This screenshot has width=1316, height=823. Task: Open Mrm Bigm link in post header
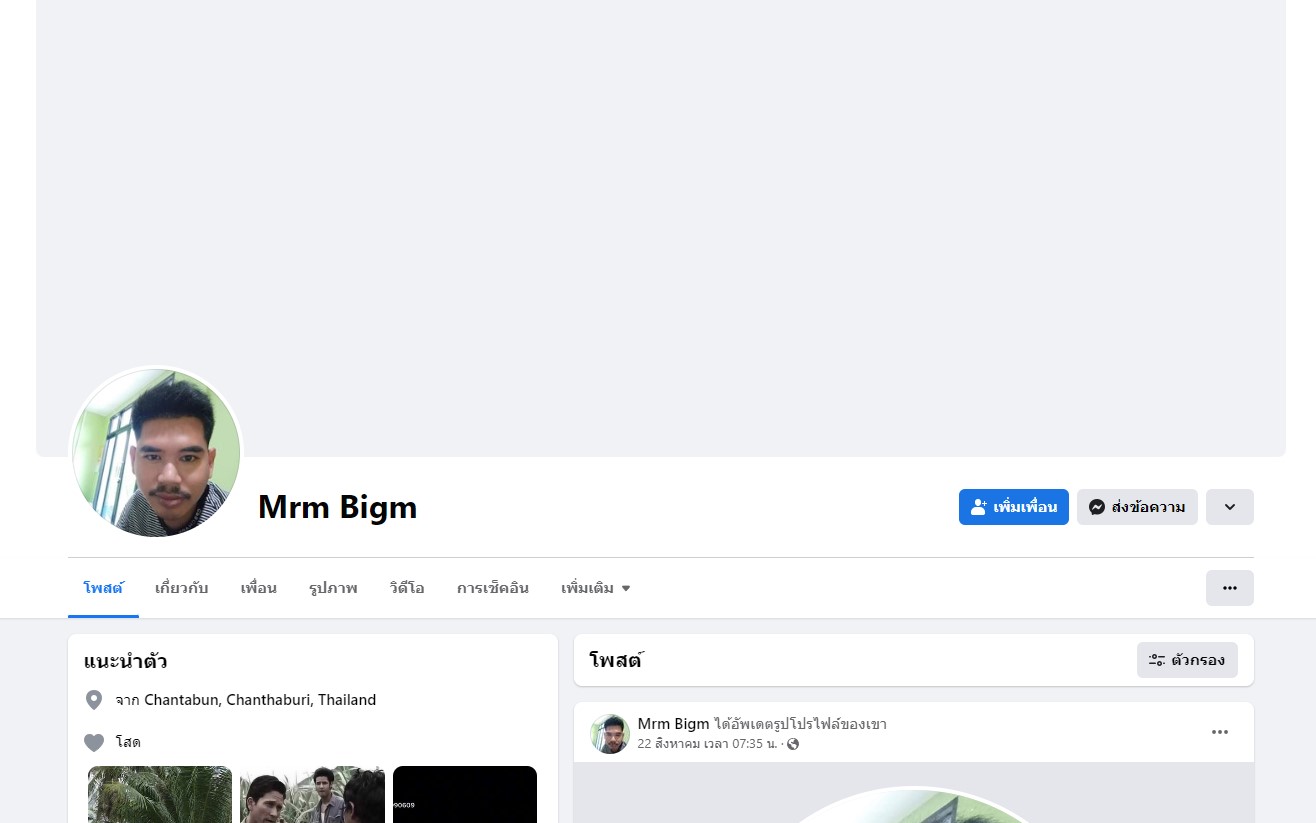pos(673,724)
